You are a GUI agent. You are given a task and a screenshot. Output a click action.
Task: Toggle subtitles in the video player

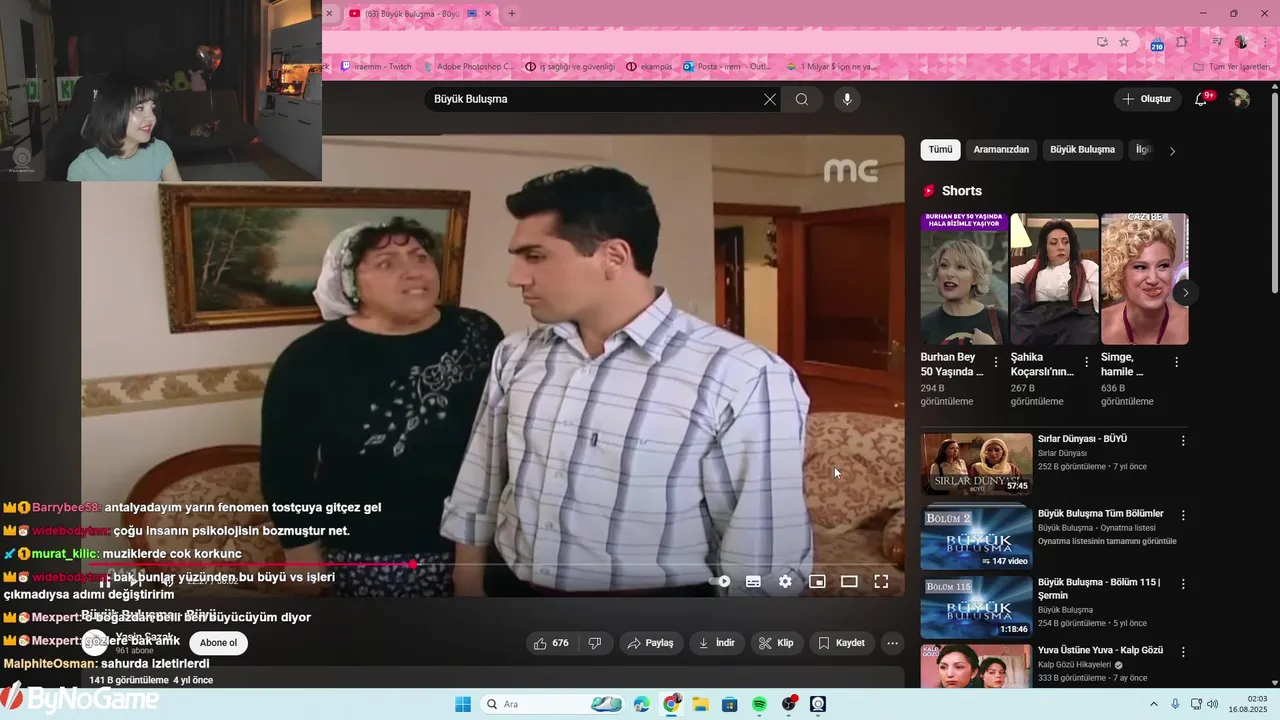click(x=753, y=581)
